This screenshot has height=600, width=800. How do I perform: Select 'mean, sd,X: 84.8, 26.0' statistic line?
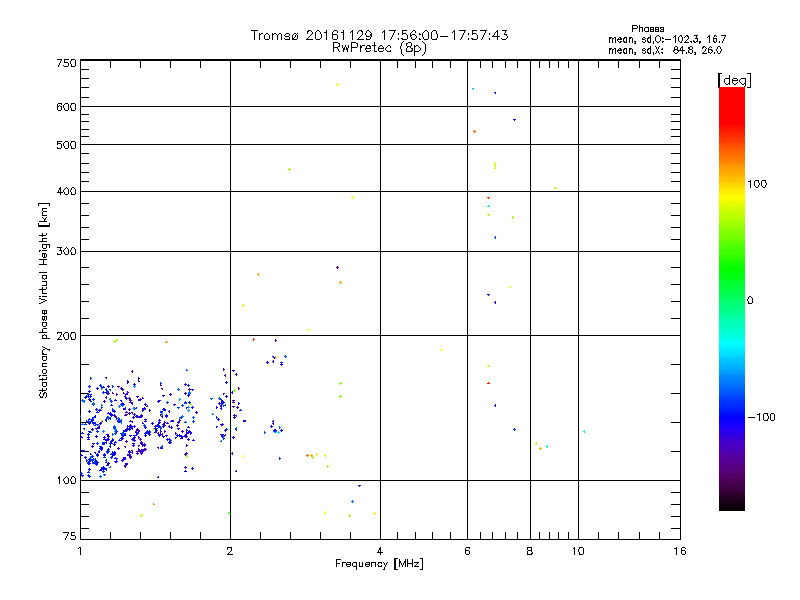pyautogui.click(x=665, y=50)
